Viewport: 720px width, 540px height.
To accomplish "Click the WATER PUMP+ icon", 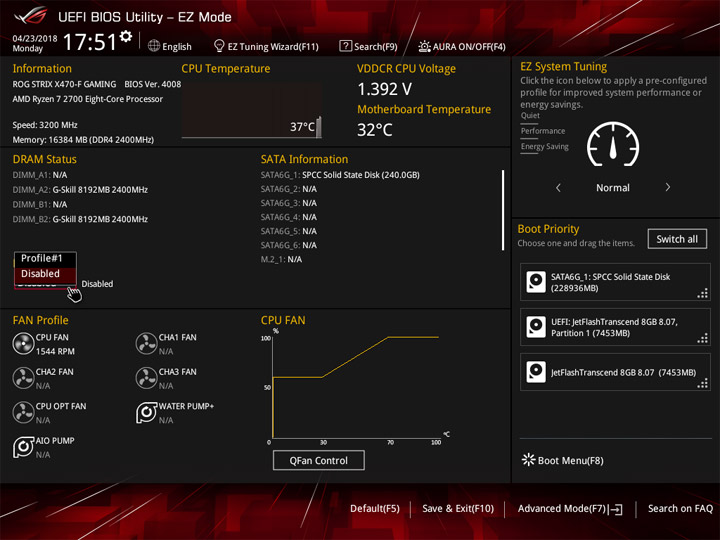I will (146, 412).
